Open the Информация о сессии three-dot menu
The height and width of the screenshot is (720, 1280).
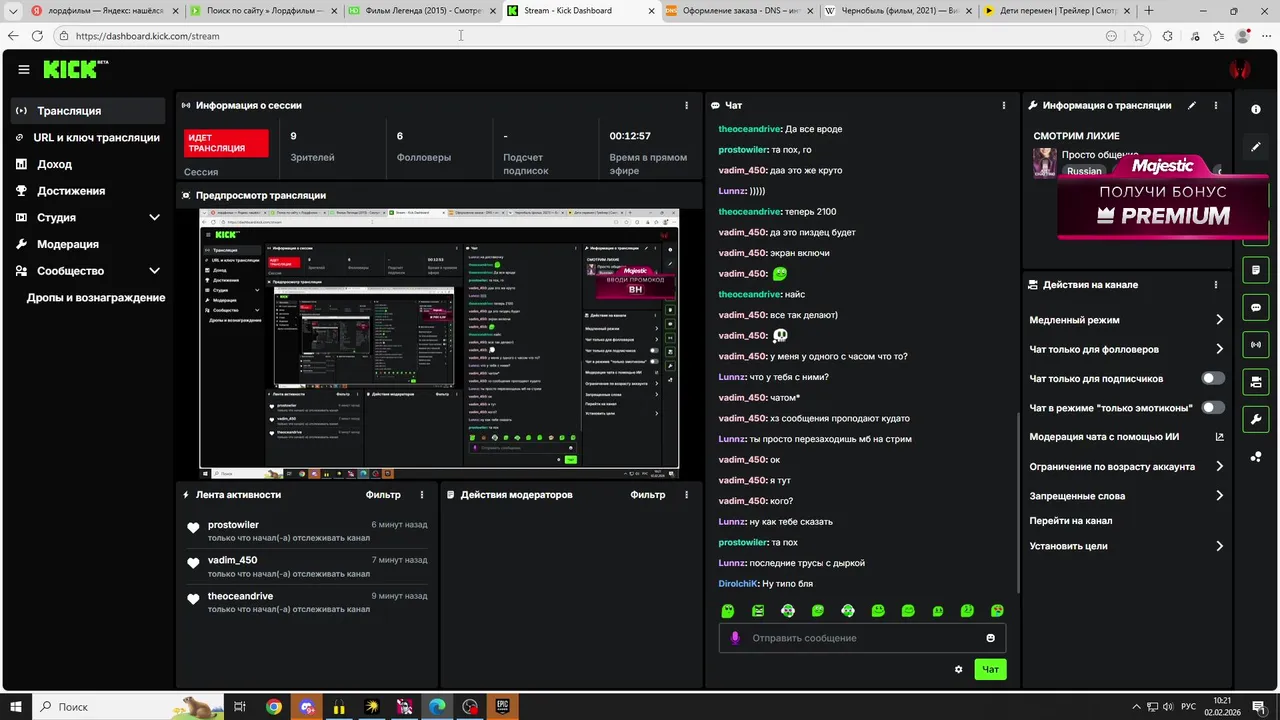pyautogui.click(x=686, y=105)
